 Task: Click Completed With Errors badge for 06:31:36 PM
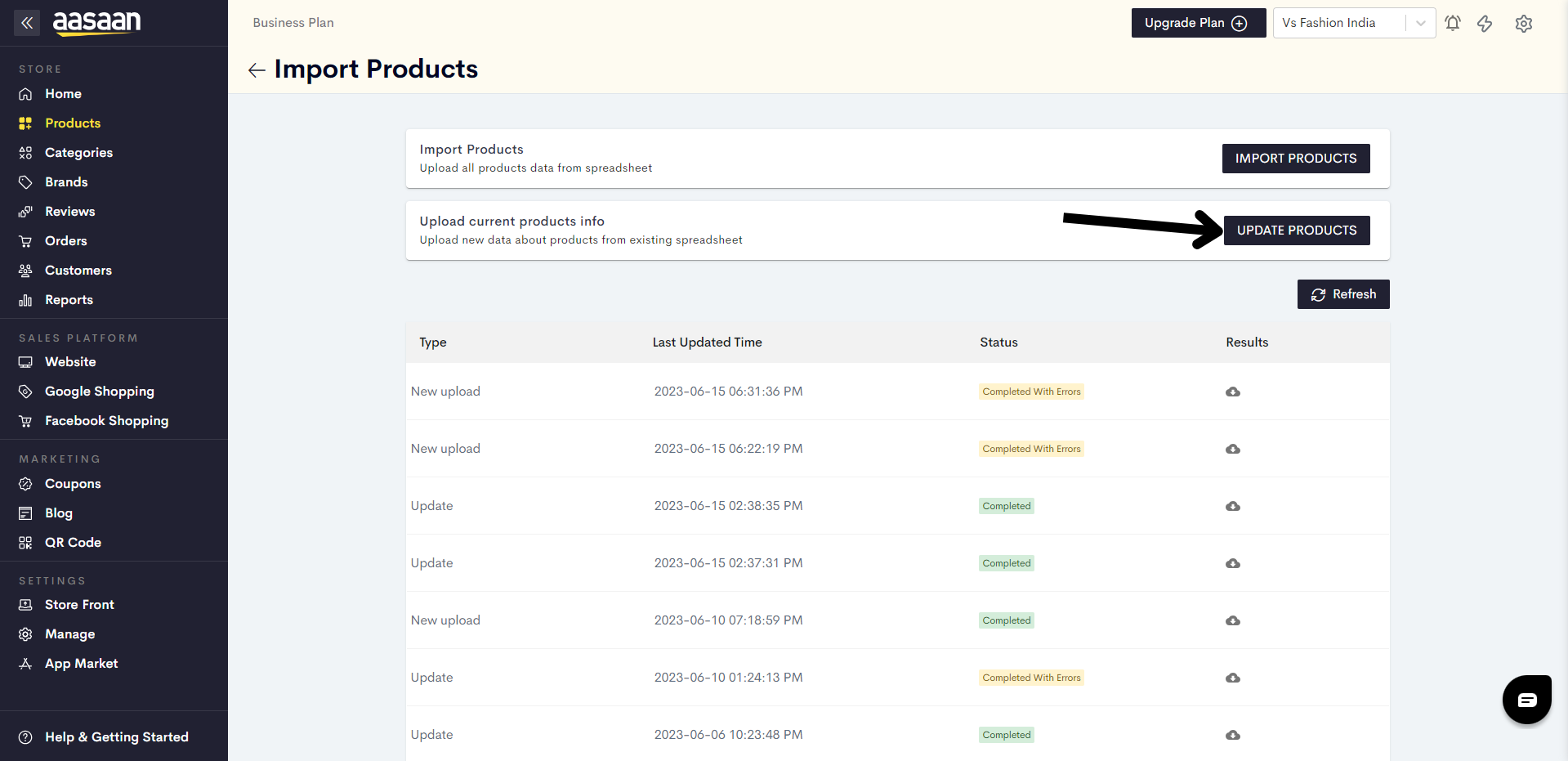[x=1031, y=392]
